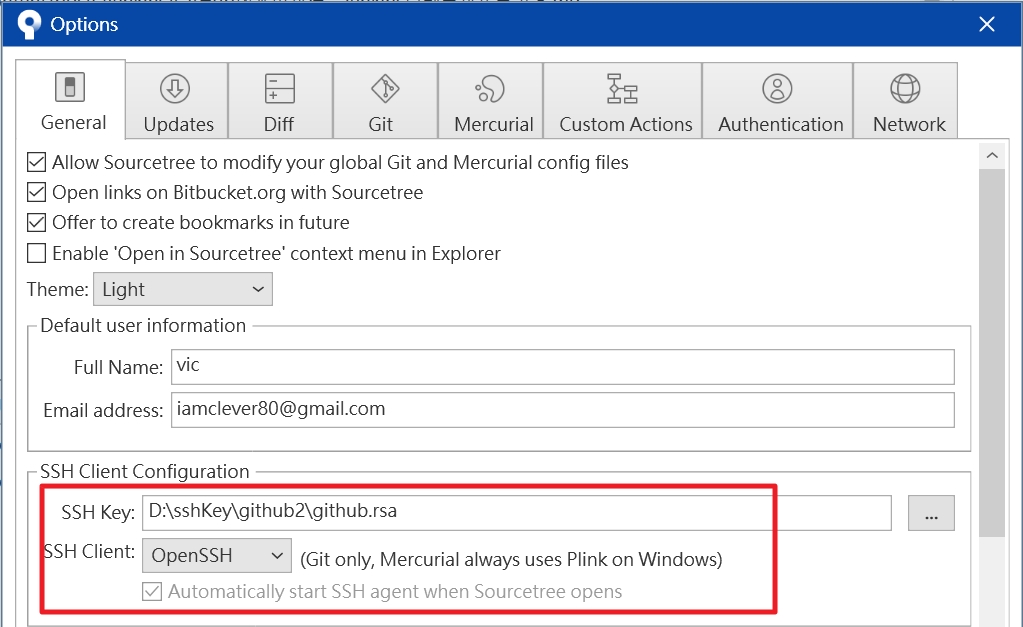Open the Network tab label
1023x627 pixels.
(909, 124)
